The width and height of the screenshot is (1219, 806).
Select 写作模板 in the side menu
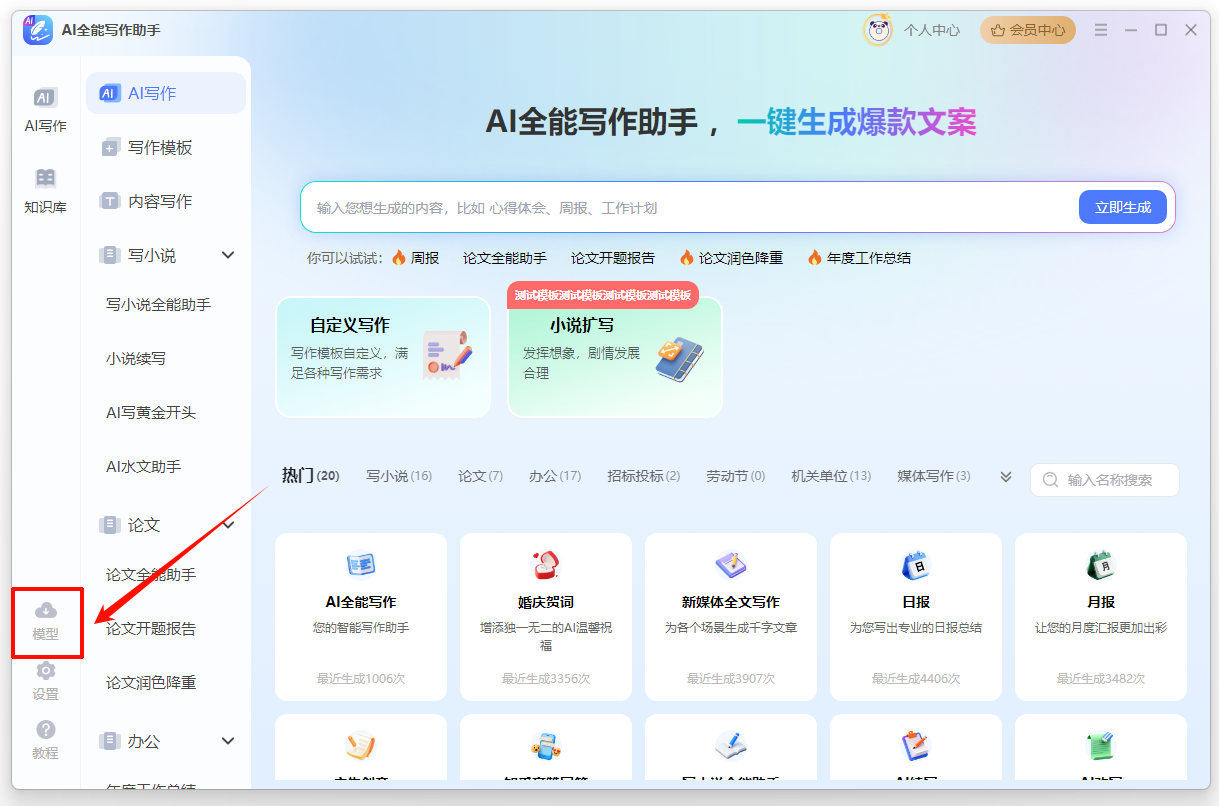[x=160, y=148]
